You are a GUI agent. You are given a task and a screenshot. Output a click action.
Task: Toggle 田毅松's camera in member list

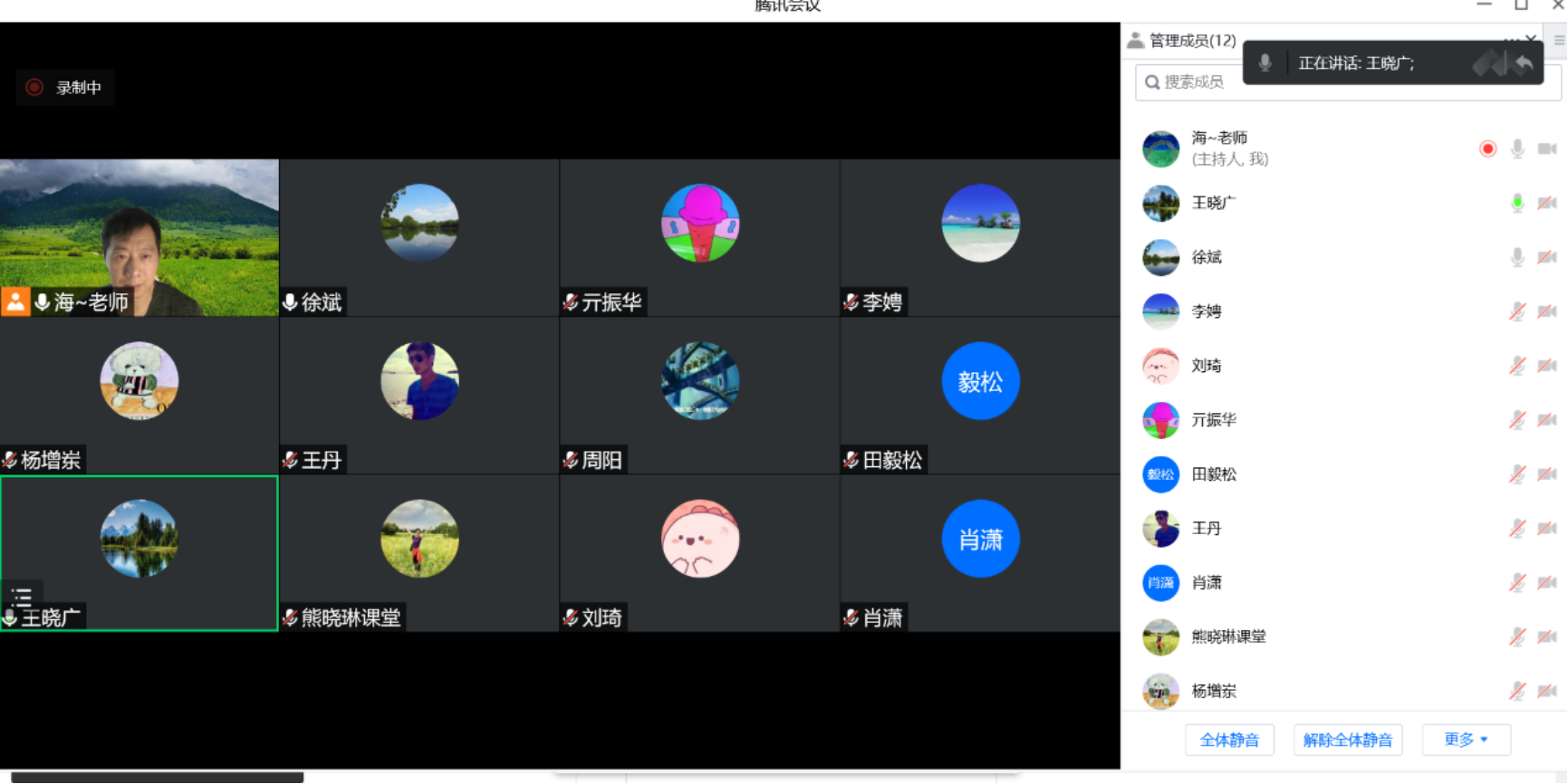click(1547, 474)
